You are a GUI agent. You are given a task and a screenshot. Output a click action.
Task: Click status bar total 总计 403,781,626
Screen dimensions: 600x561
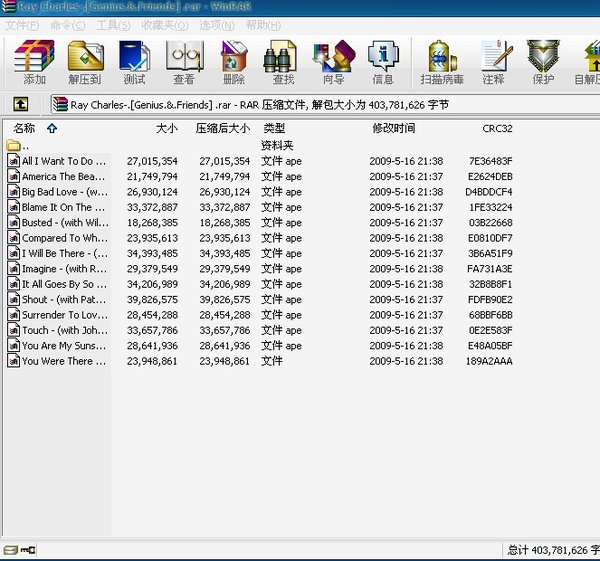pos(553,550)
